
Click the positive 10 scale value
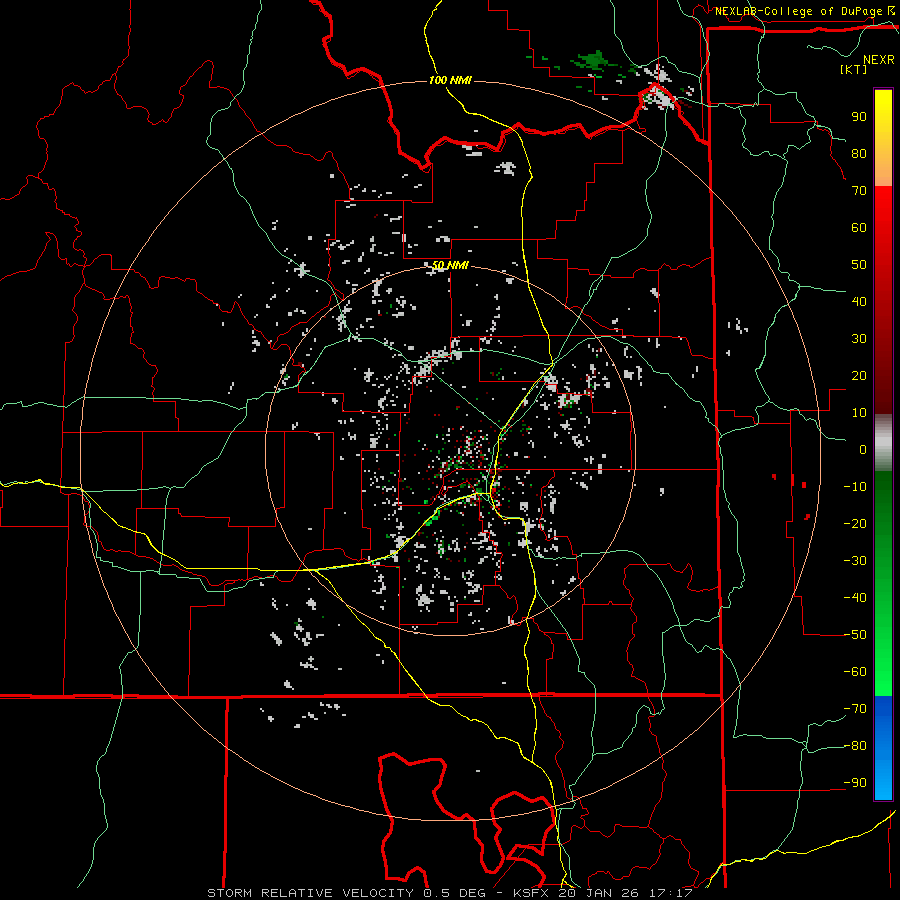(859, 413)
